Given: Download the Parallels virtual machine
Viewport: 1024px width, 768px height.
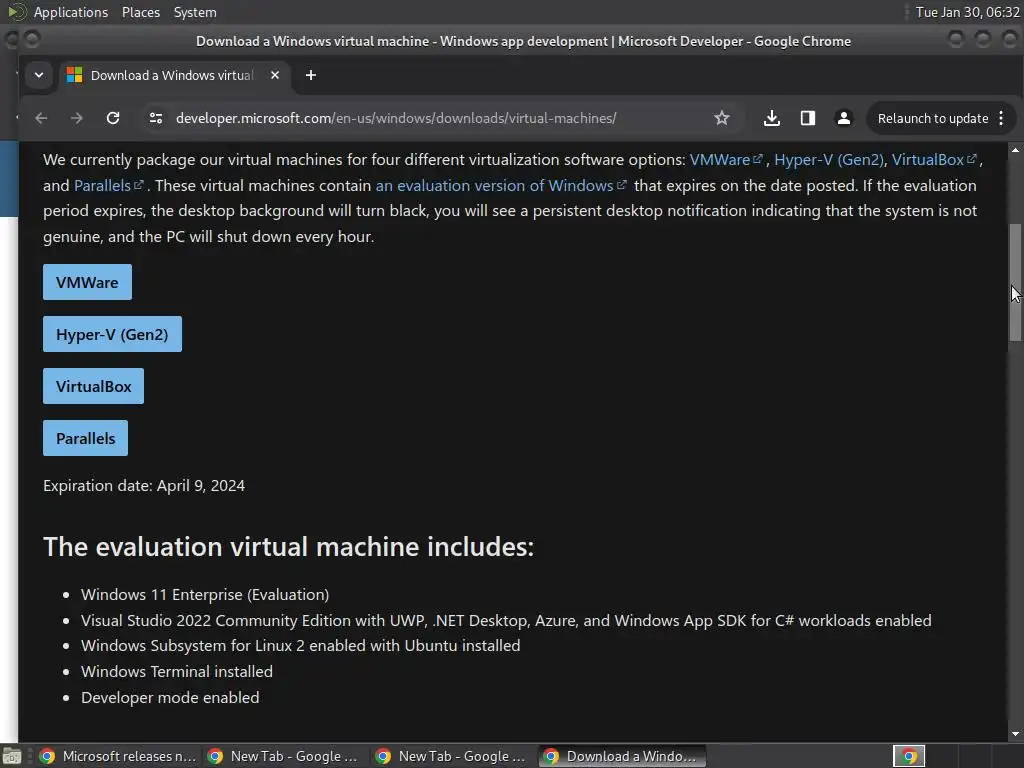Looking at the screenshot, I should [x=86, y=438].
